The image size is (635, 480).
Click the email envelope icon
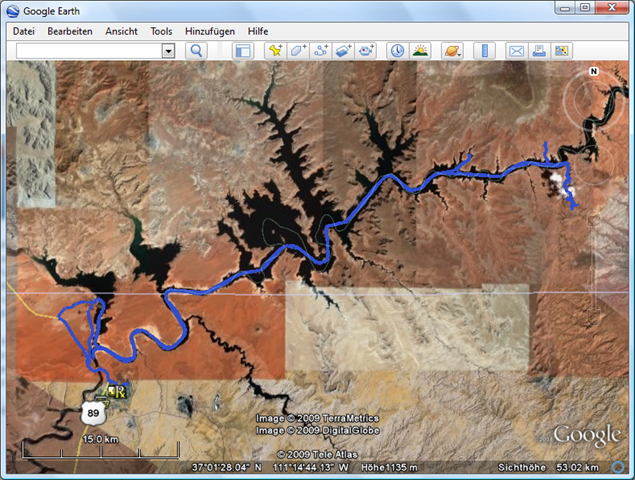[x=516, y=50]
